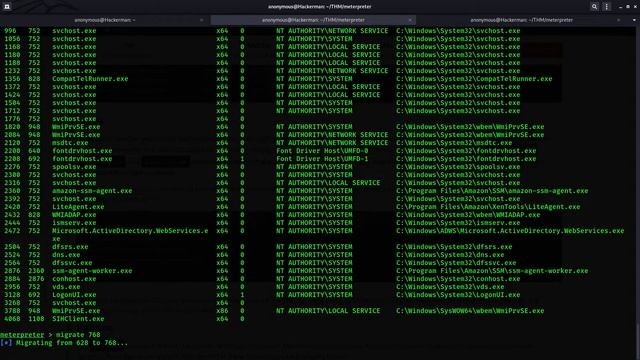Click the SIHClient.exe process name
Viewport: 640px width, 360px height.
coord(78,319)
